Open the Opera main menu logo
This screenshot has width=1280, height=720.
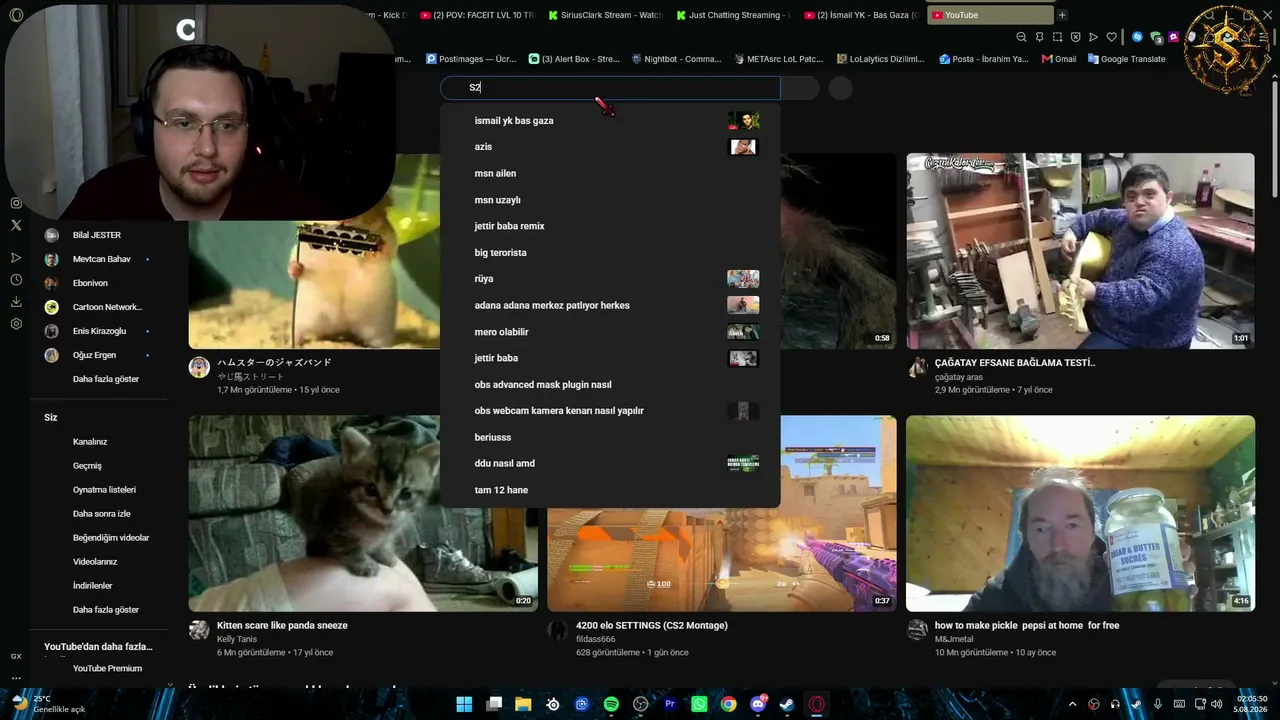pyautogui.click(x=16, y=15)
